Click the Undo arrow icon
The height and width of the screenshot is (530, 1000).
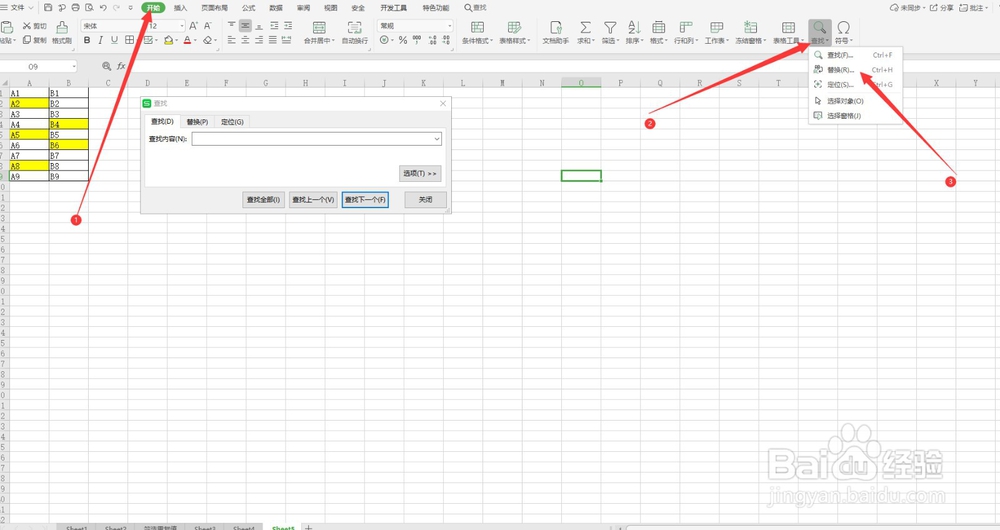click(x=103, y=8)
